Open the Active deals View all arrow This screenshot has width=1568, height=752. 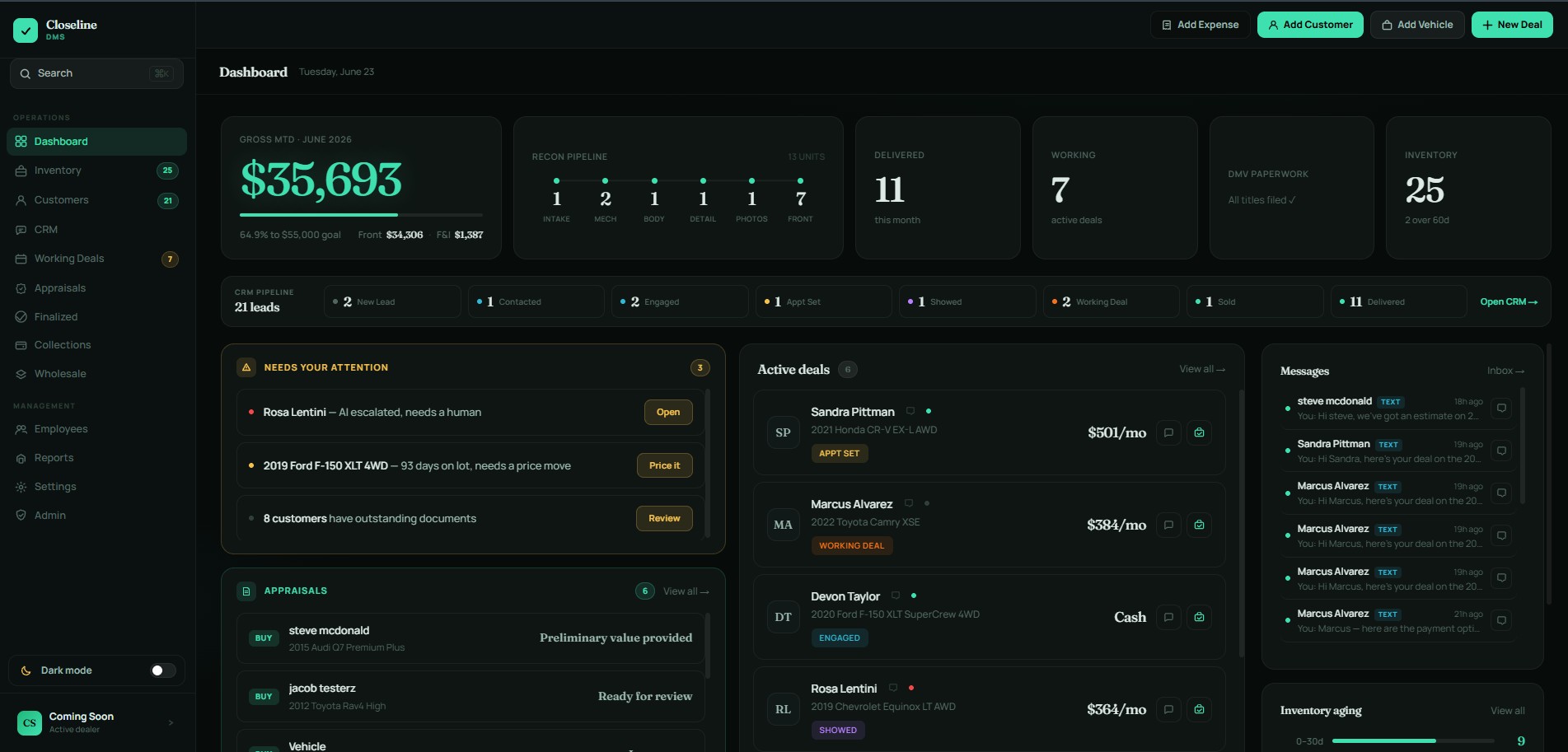[x=1202, y=369]
